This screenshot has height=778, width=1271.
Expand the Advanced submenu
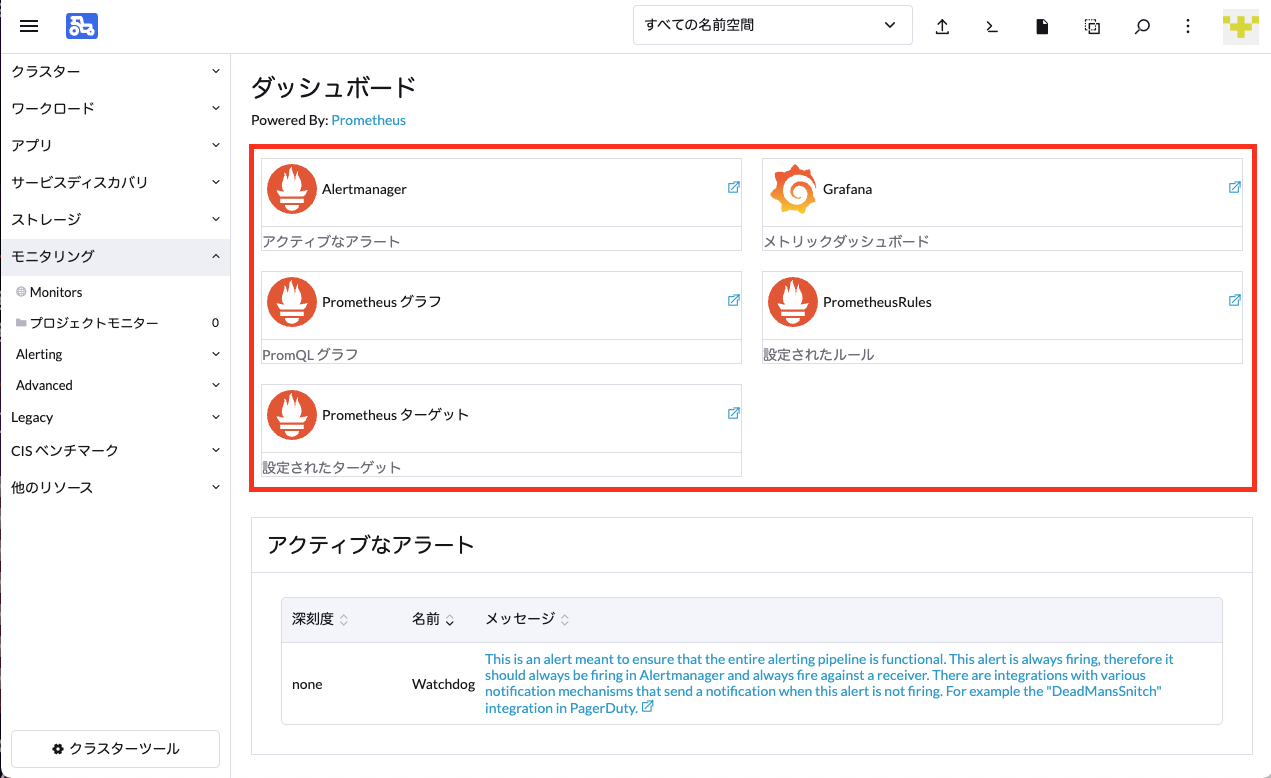pyautogui.click(x=115, y=385)
